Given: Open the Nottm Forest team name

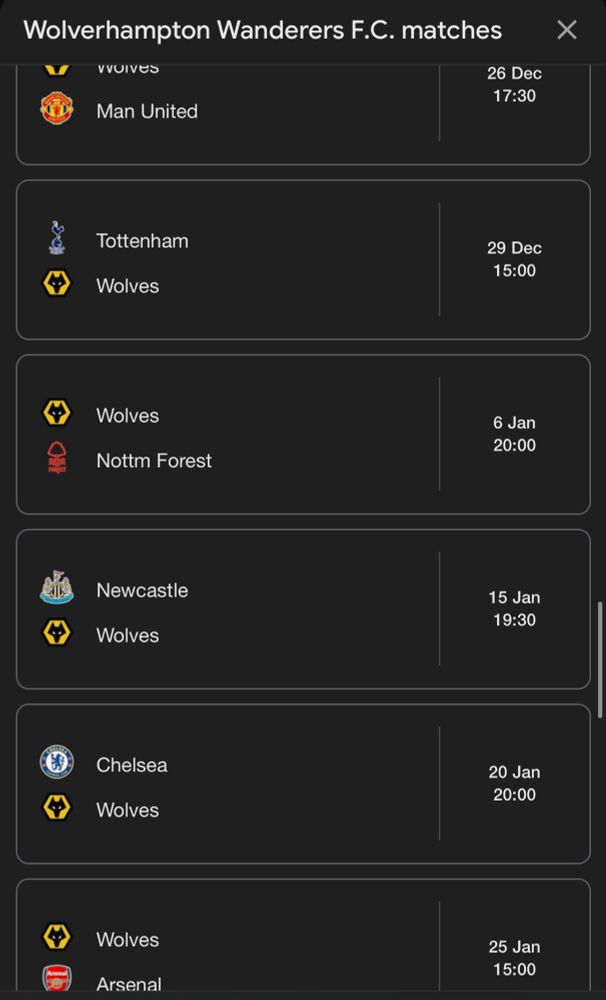Looking at the screenshot, I should 154,461.
